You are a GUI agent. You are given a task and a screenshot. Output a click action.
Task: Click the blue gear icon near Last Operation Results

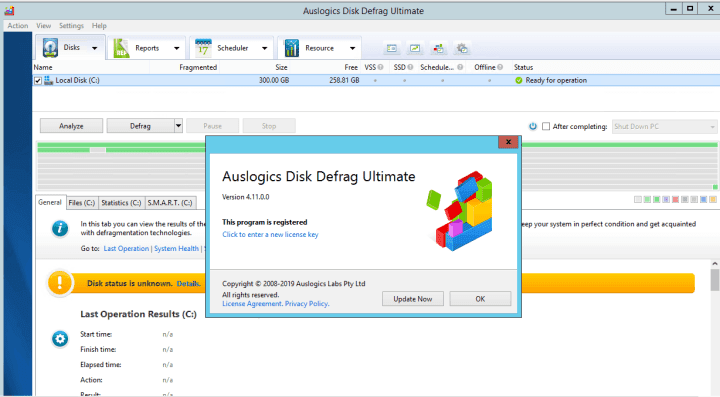point(60,339)
